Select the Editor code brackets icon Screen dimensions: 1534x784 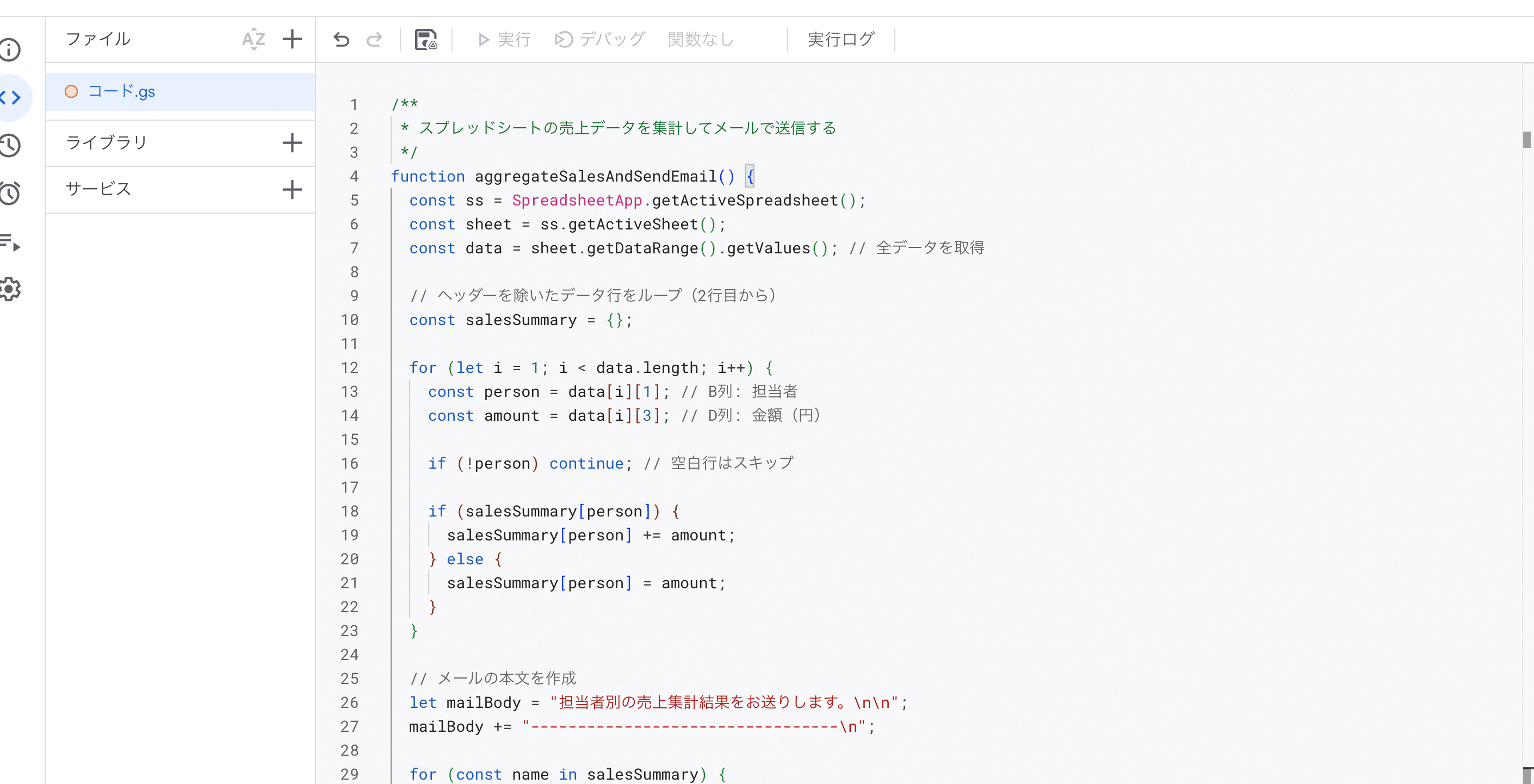click(10, 98)
